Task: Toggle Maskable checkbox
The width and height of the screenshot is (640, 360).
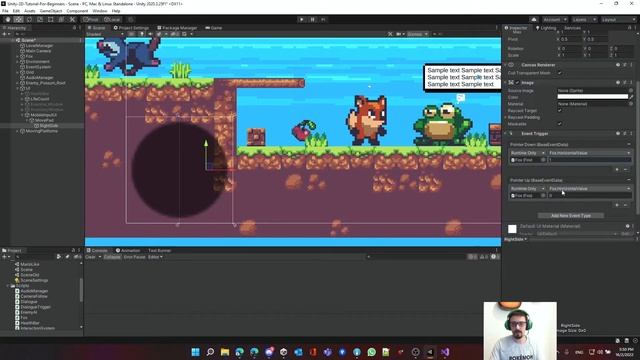Action: (560, 124)
